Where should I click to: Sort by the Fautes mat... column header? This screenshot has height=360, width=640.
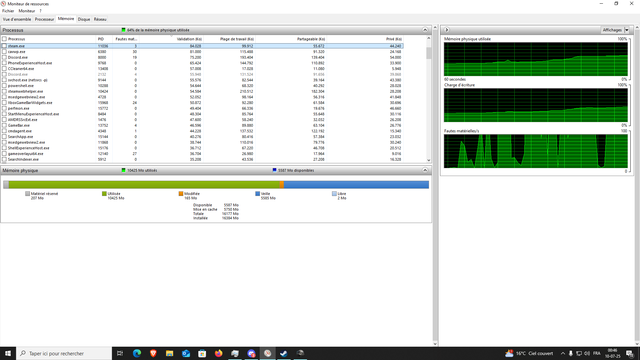point(126,39)
